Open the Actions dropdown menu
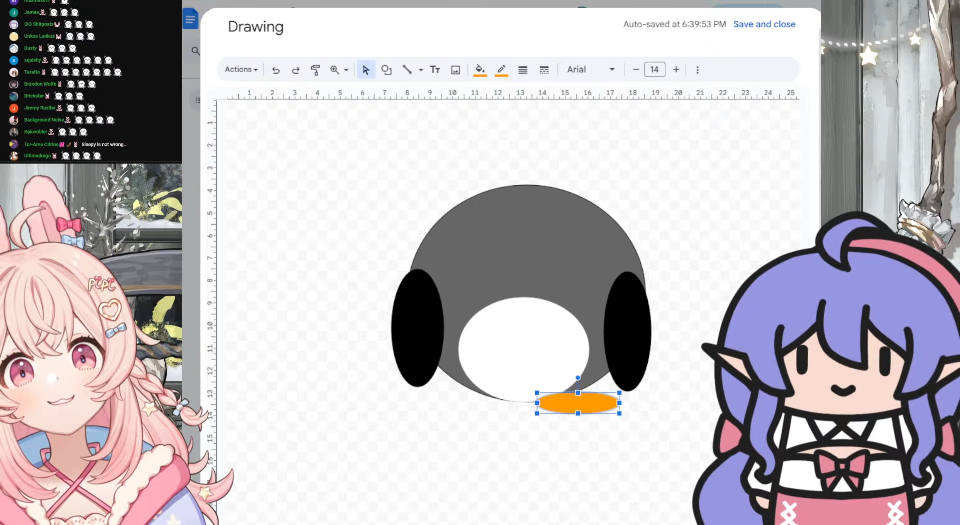960x525 pixels. (241, 70)
